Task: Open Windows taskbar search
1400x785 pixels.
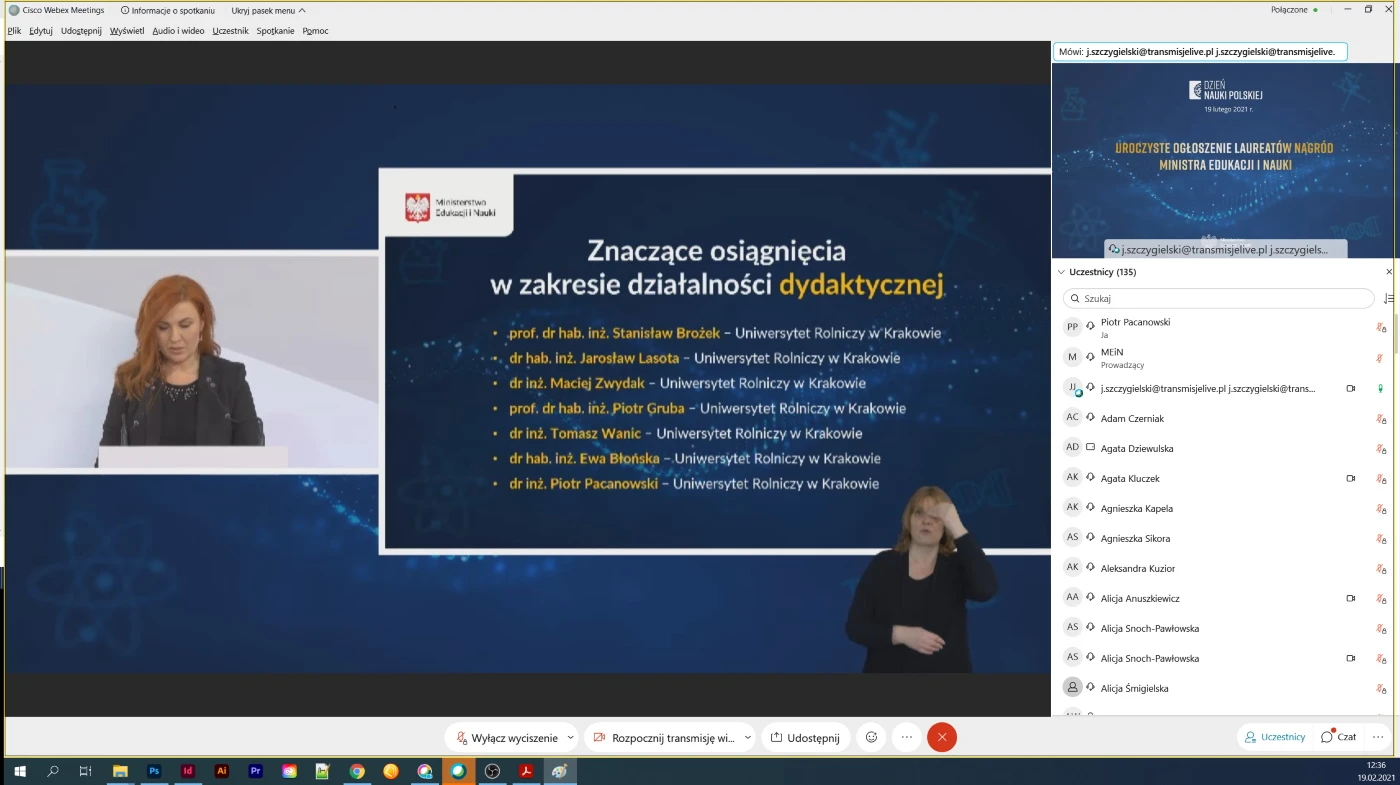Action: [53, 771]
